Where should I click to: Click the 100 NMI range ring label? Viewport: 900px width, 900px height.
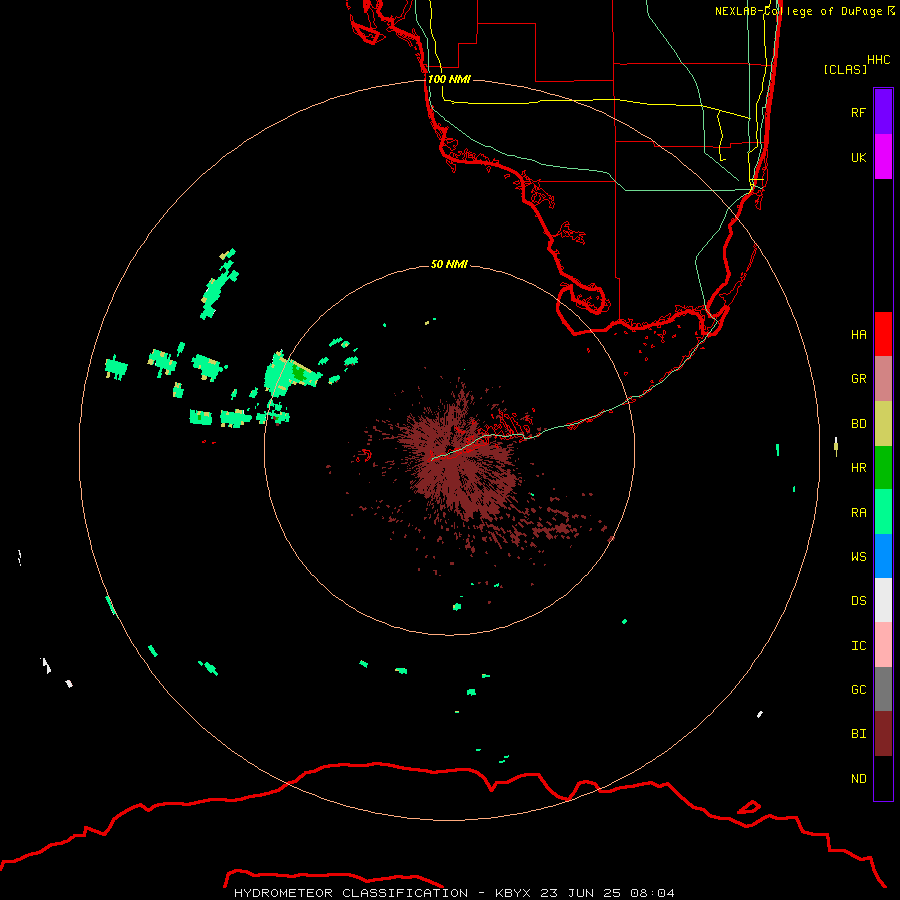click(x=449, y=79)
